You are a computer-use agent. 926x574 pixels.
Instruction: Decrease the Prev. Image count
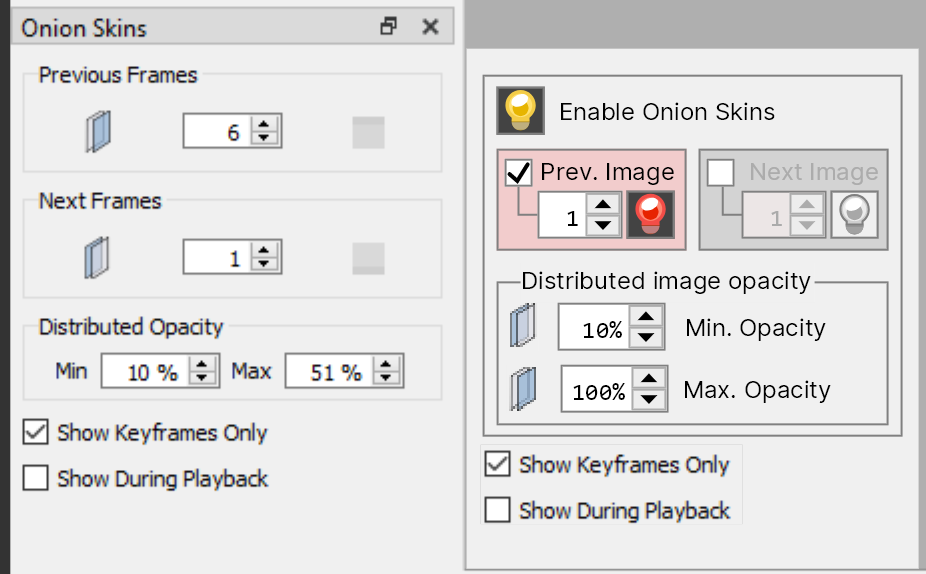[603, 225]
